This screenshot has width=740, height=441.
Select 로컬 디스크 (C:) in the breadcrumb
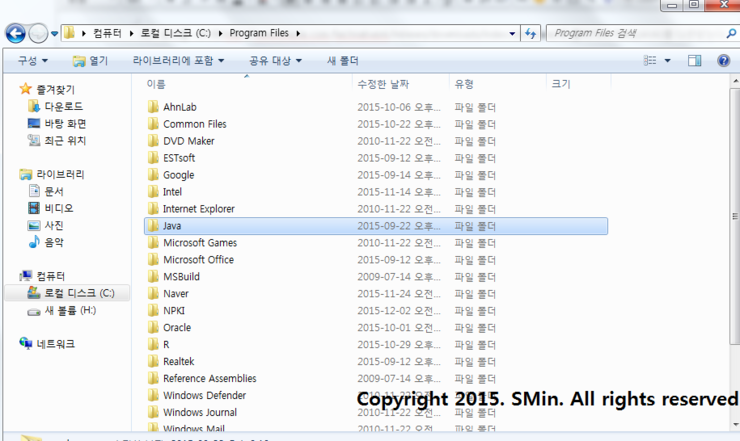(x=176, y=33)
